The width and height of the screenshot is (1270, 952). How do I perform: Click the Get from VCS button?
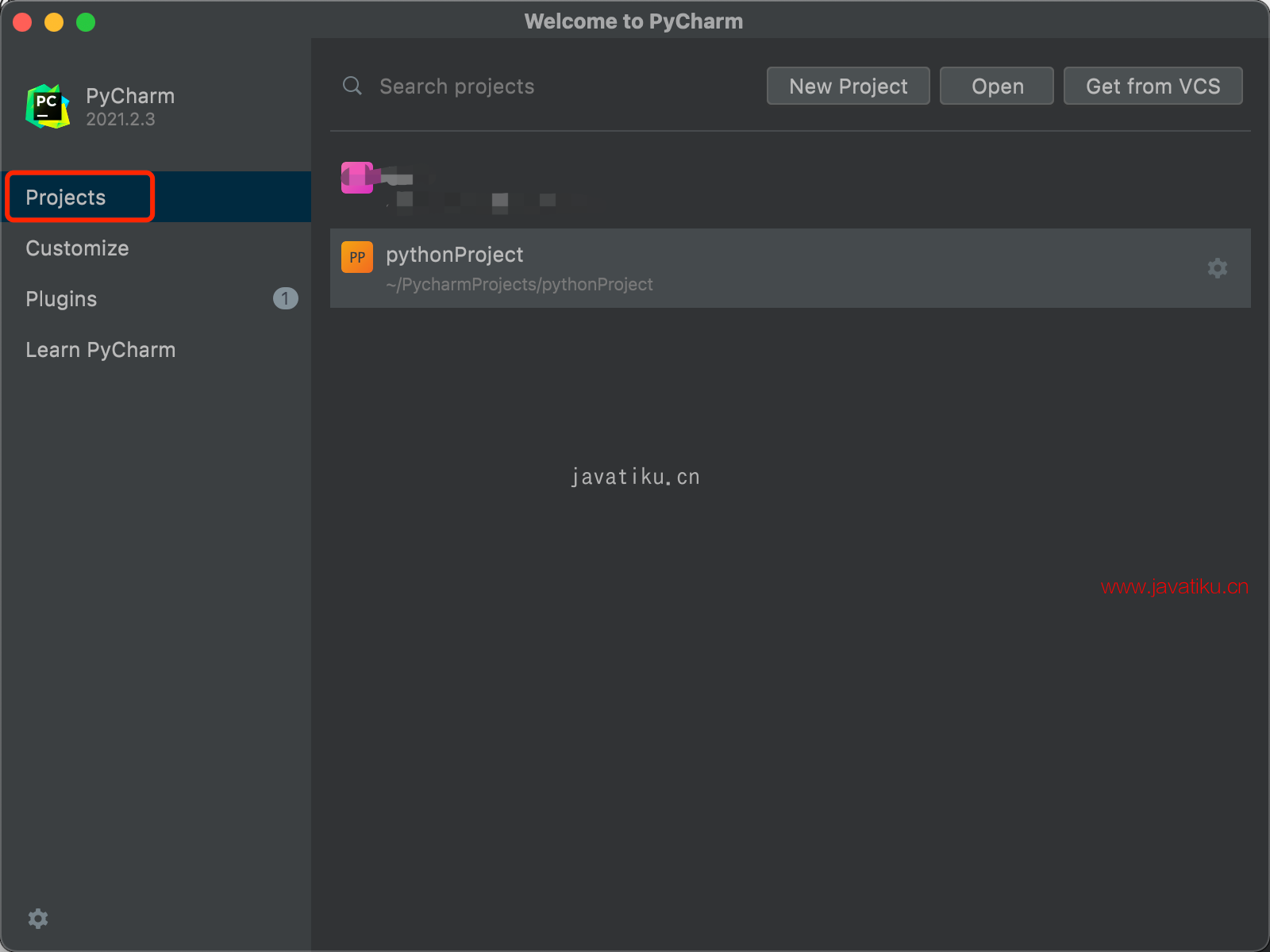tap(1153, 86)
